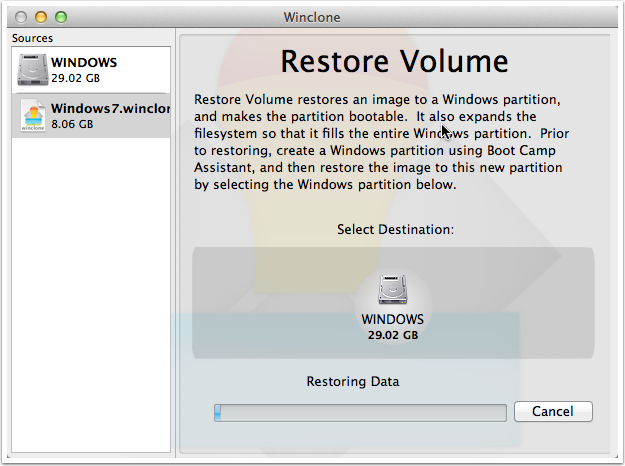Click the Restoring Data progress bar
The width and height of the screenshot is (625, 466).
(360, 413)
